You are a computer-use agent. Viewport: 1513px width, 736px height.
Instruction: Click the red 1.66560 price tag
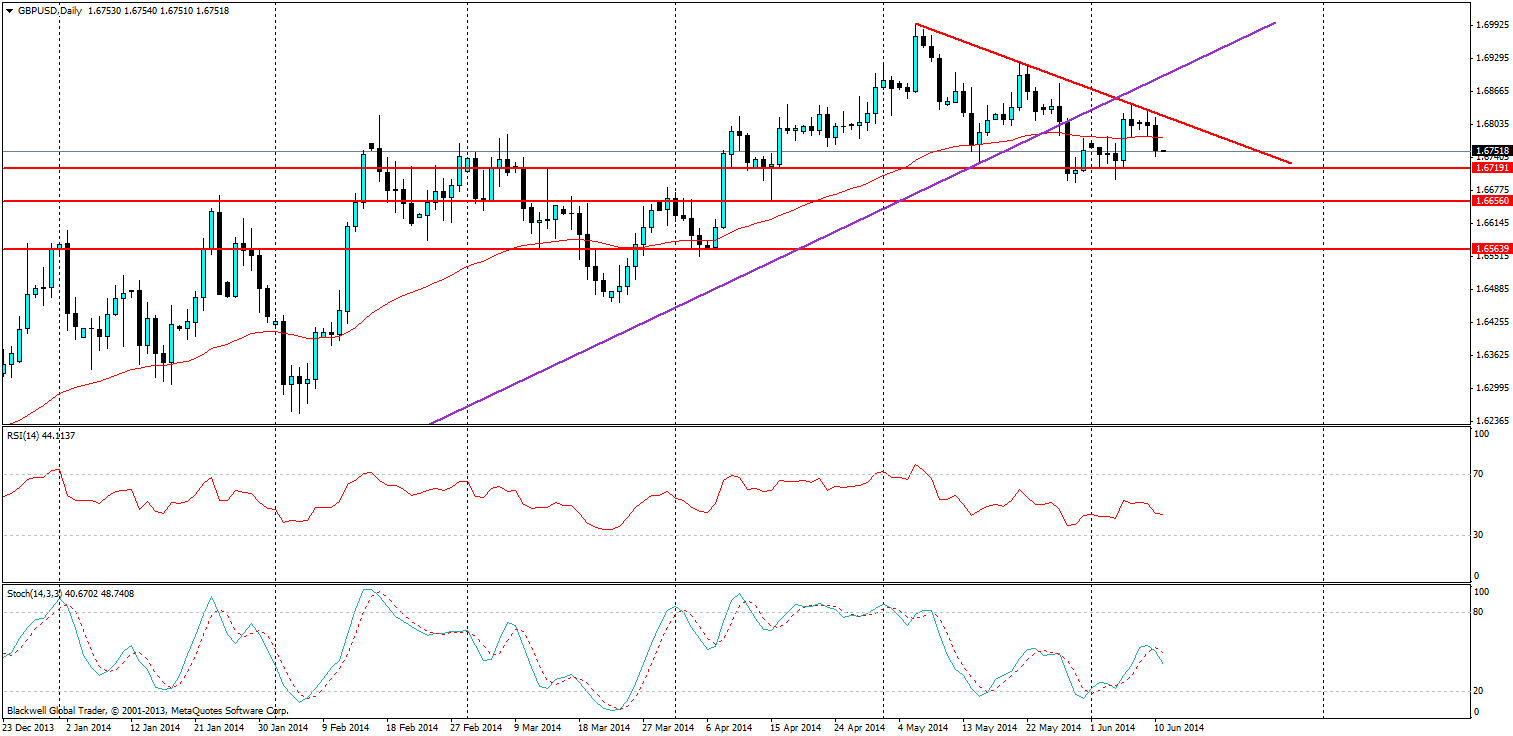pyautogui.click(x=1490, y=201)
